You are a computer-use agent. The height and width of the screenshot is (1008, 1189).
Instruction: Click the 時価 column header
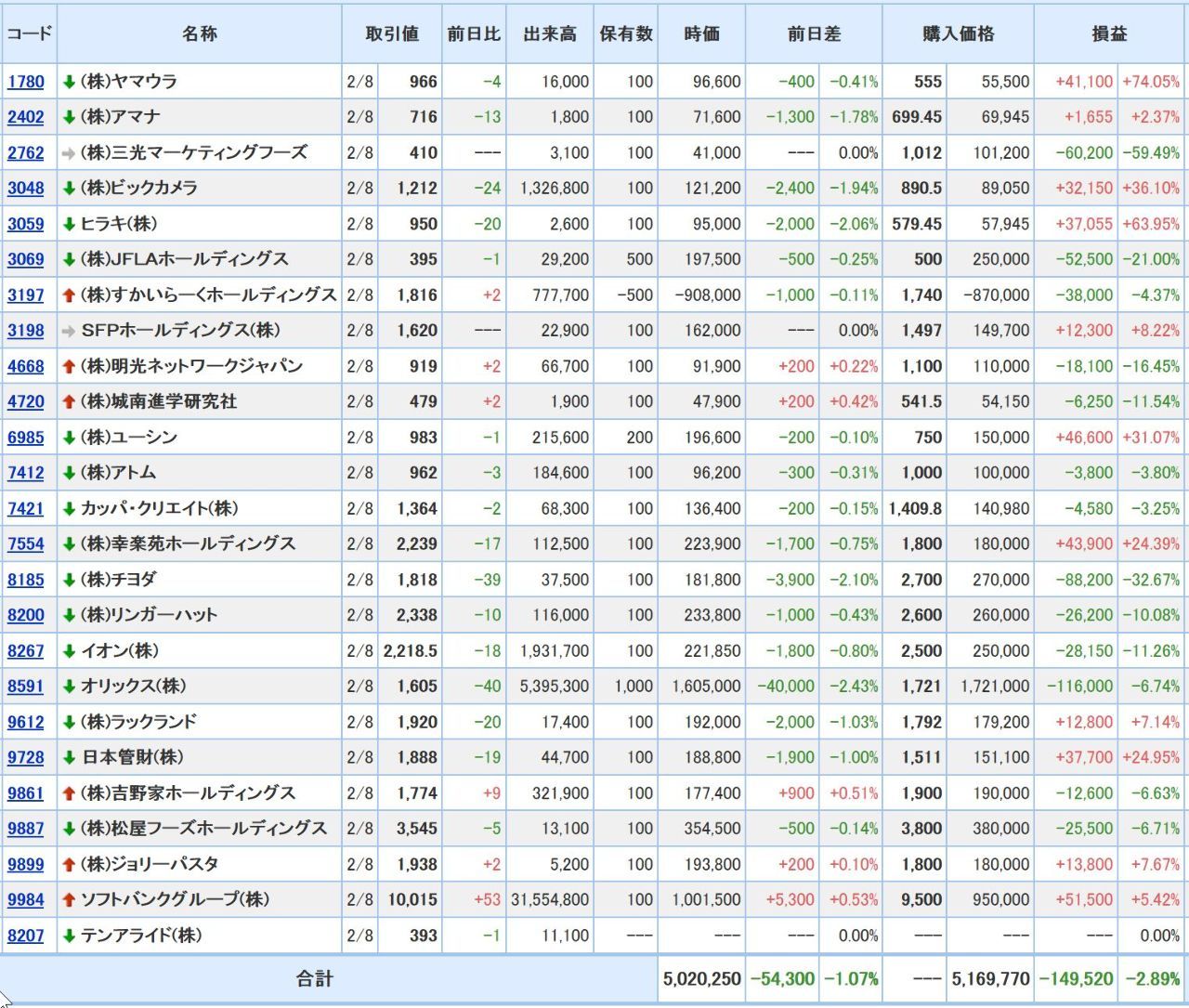(x=702, y=33)
